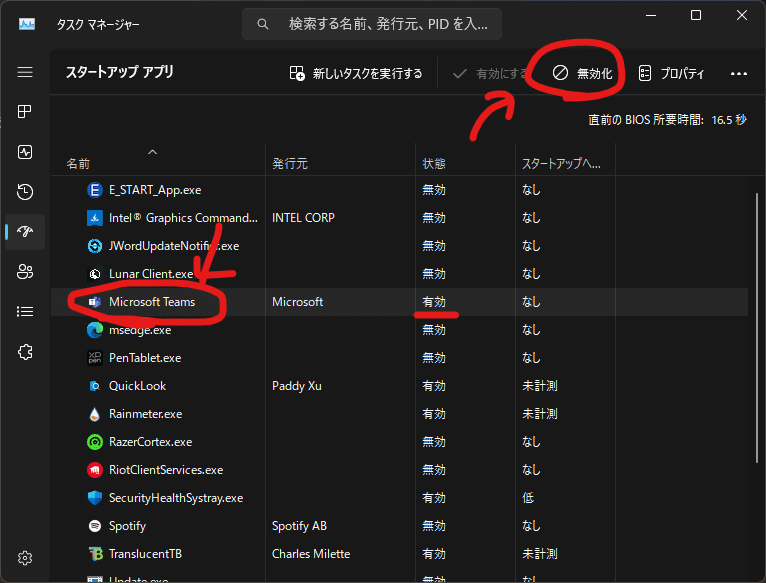Select RazerCortex.exe in the list
The image size is (766, 583).
pyautogui.click(x=150, y=442)
